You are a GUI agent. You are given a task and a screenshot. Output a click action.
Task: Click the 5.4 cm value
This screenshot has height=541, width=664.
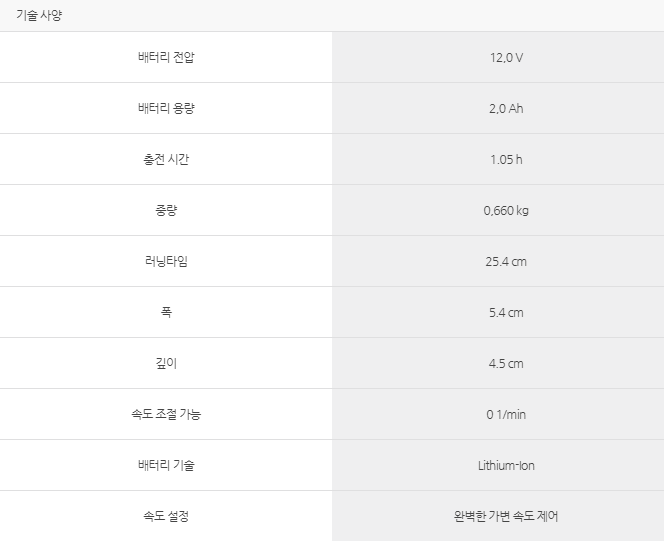pos(506,313)
